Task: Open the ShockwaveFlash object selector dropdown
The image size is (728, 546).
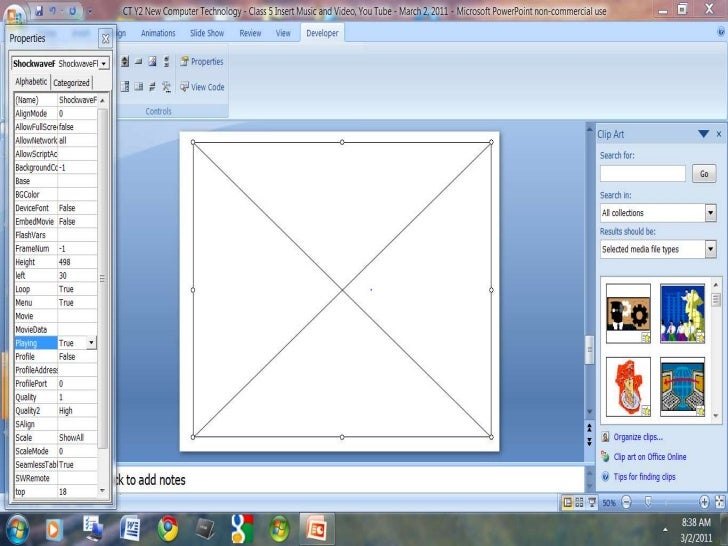Action: 104,63
